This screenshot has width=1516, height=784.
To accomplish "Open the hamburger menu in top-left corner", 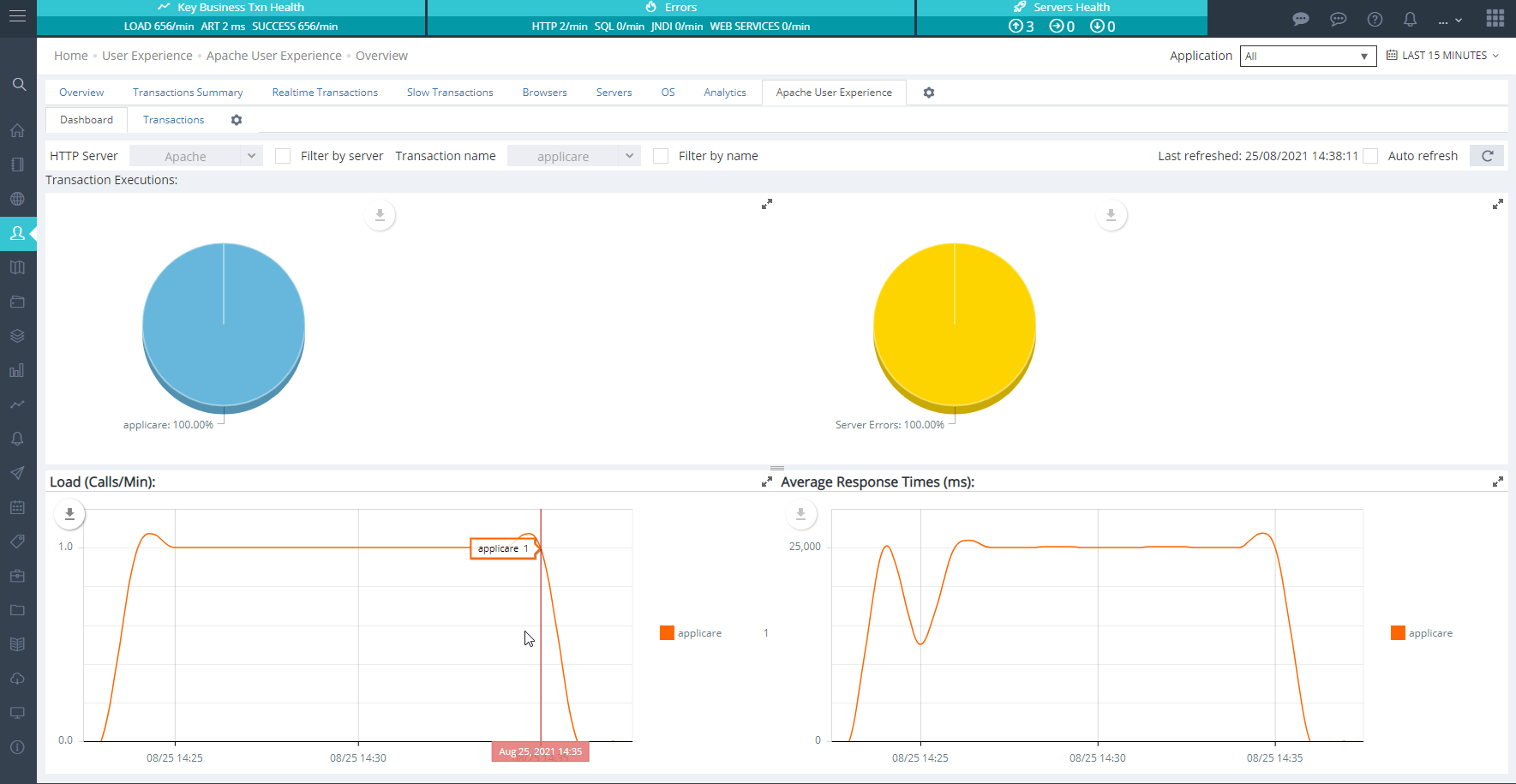I will coord(17,16).
